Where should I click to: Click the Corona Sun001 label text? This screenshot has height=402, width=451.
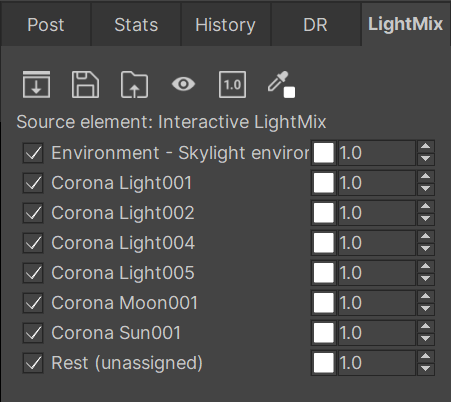click(116, 333)
